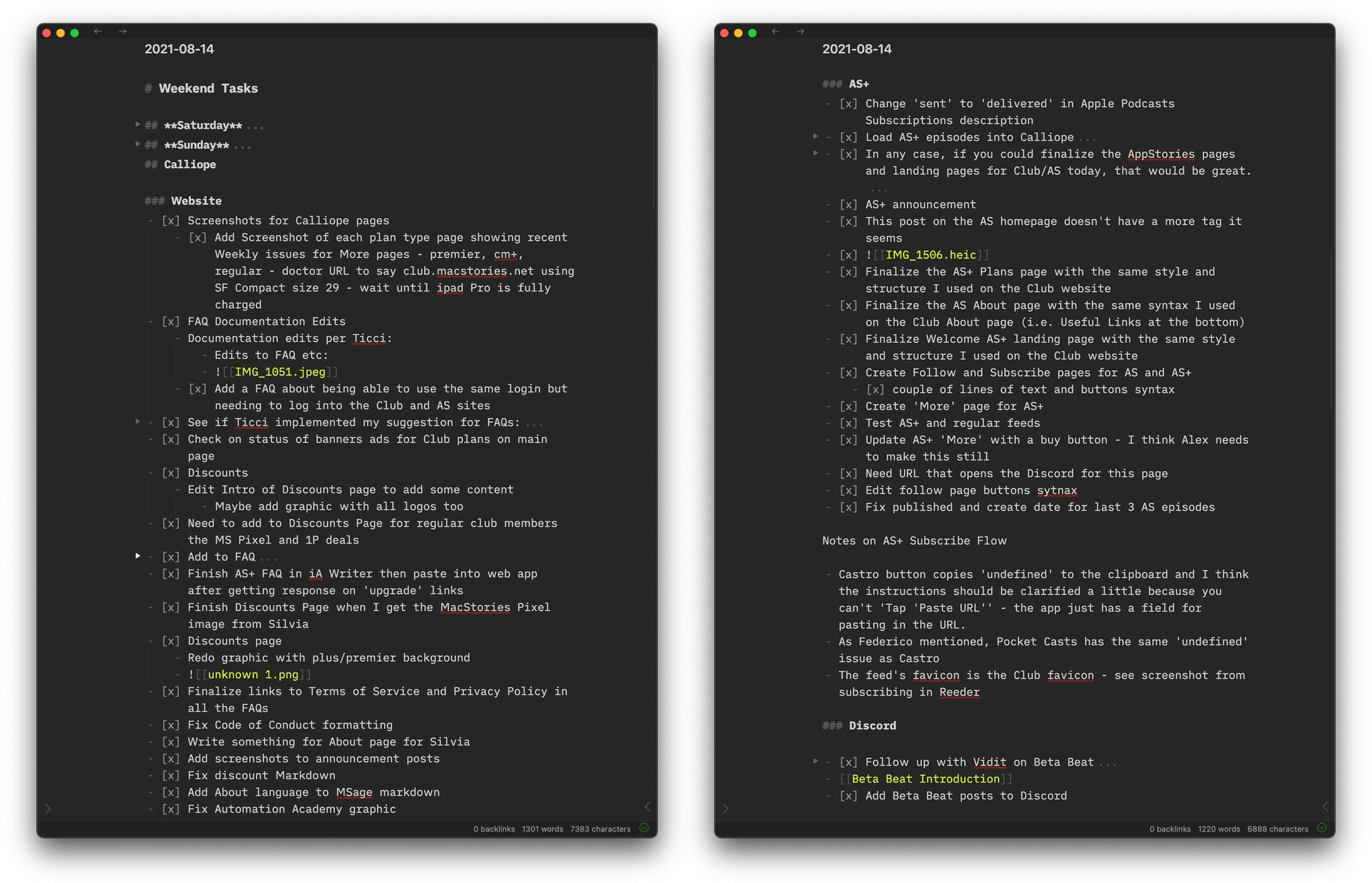Click '1220 words' in the status bar
Screen dimensions: 1372x883
pos(1219,829)
